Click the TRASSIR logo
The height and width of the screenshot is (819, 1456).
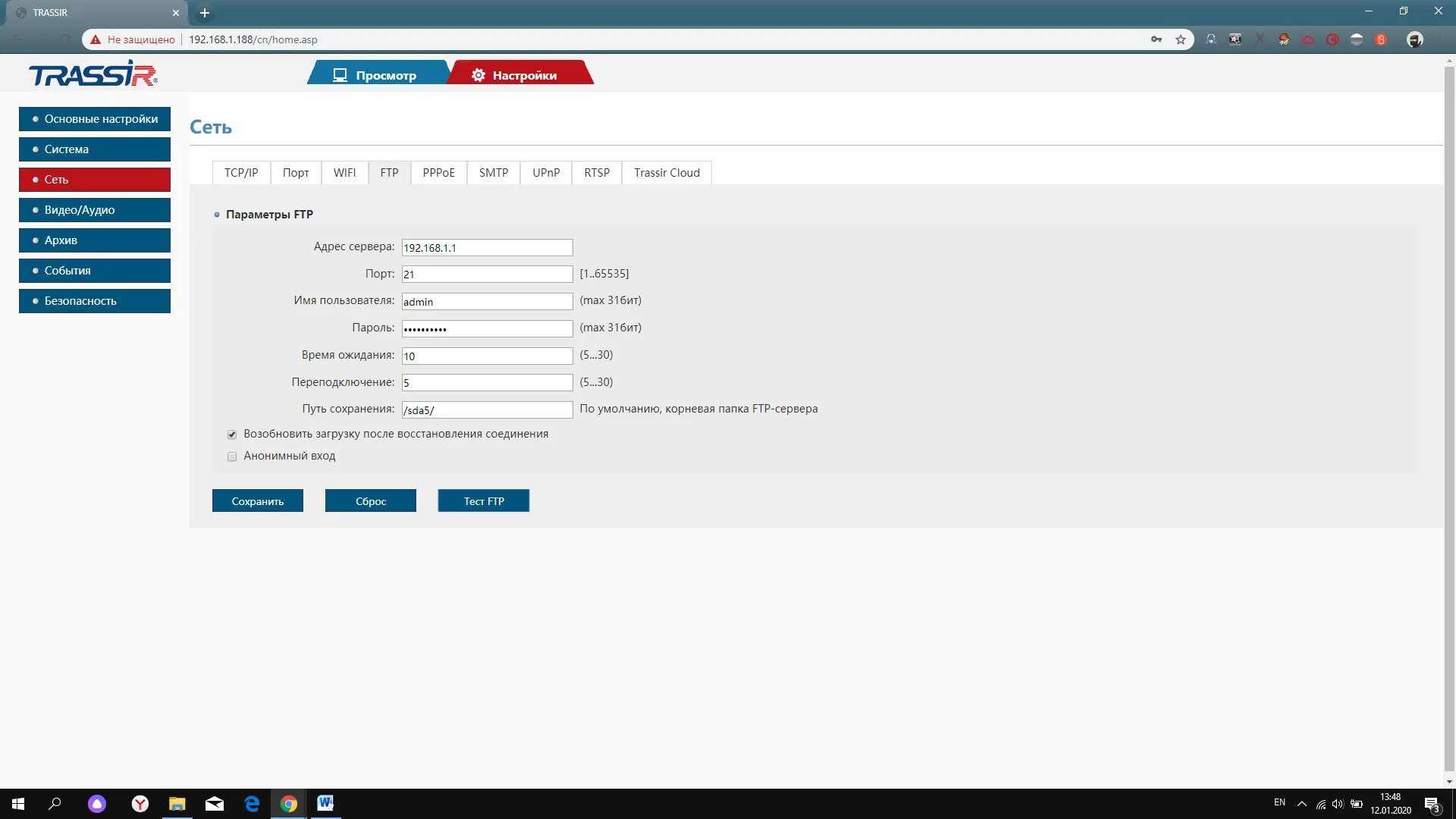point(93,74)
